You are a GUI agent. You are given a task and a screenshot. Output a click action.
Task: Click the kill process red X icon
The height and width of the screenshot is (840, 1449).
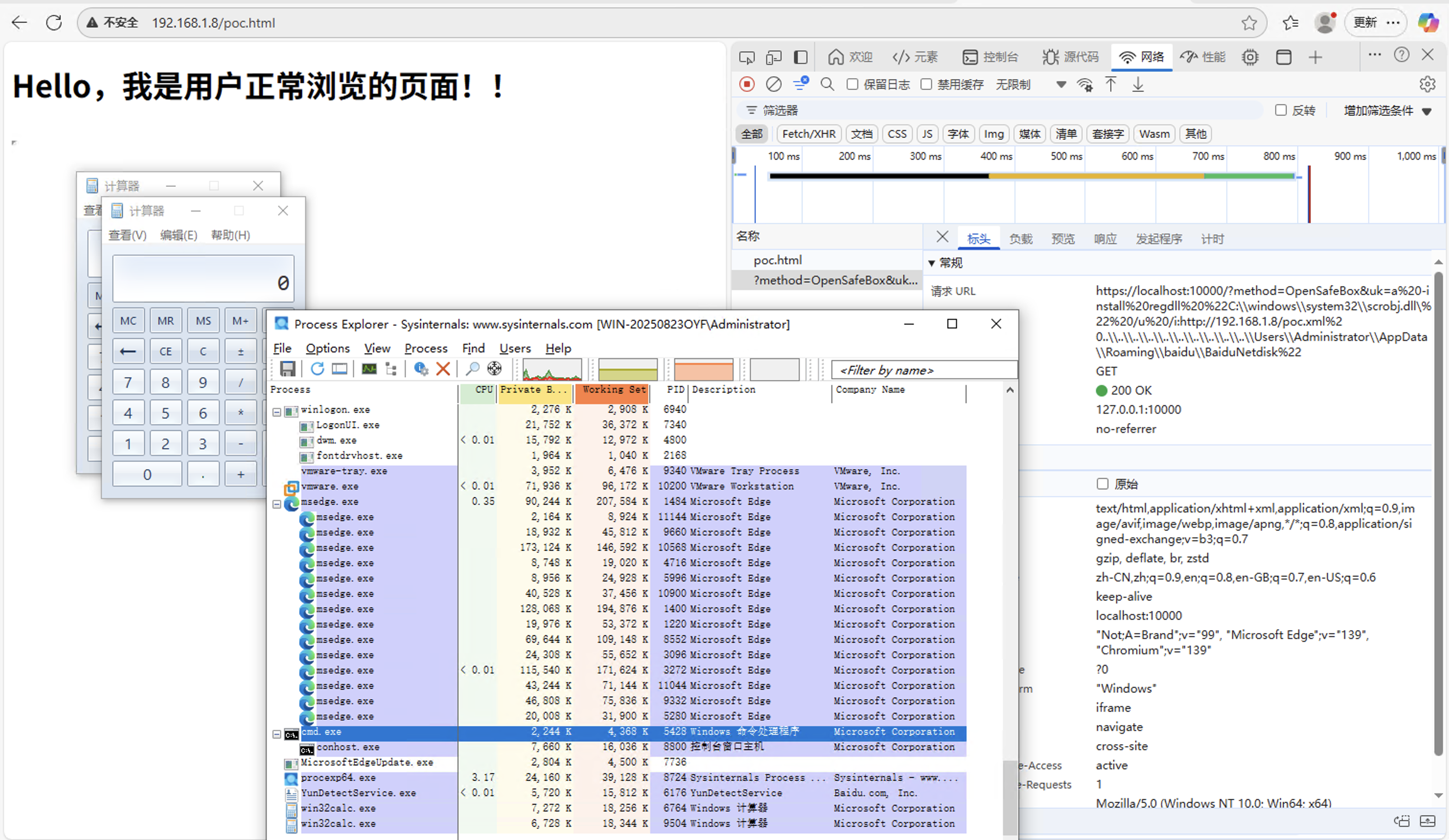pyautogui.click(x=443, y=369)
